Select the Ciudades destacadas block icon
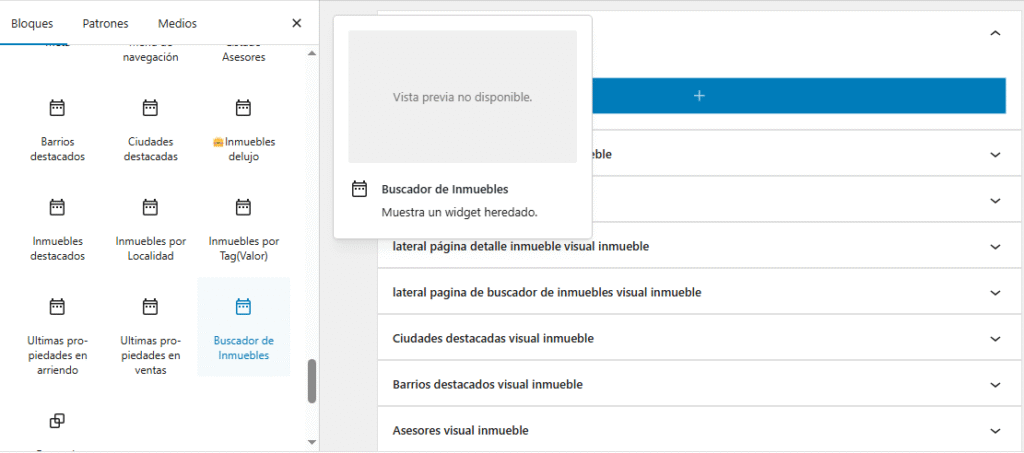Viewport: 1024px width, 453px height. coord(150,107)
